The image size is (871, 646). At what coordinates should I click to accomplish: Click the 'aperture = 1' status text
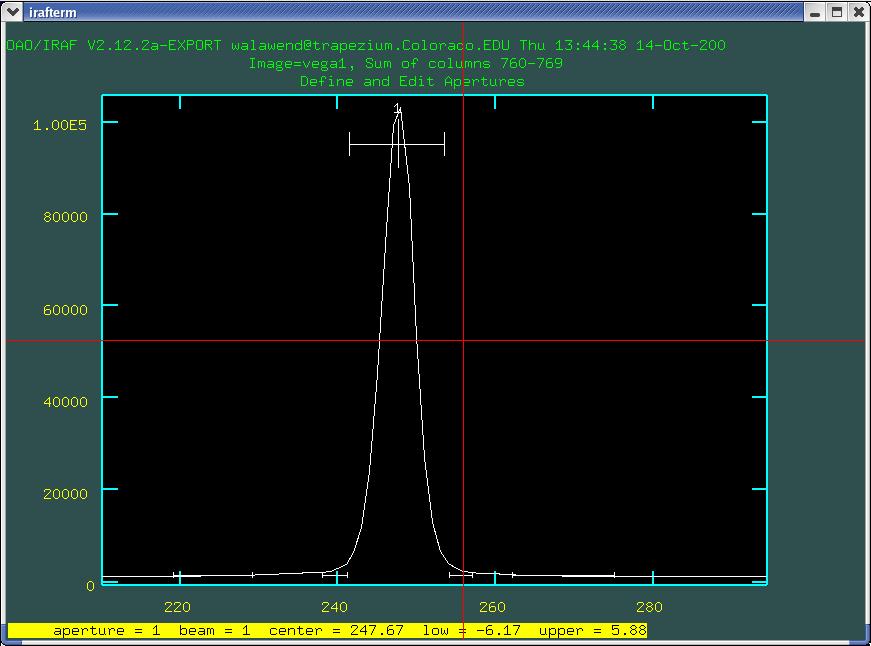pyautogui.click(x=107, y=630)
